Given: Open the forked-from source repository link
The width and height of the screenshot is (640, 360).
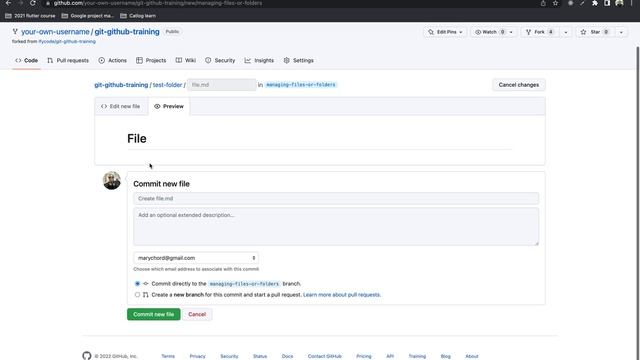Looking at the screenshot, I should pyautogui.click(x=67, y=41).
